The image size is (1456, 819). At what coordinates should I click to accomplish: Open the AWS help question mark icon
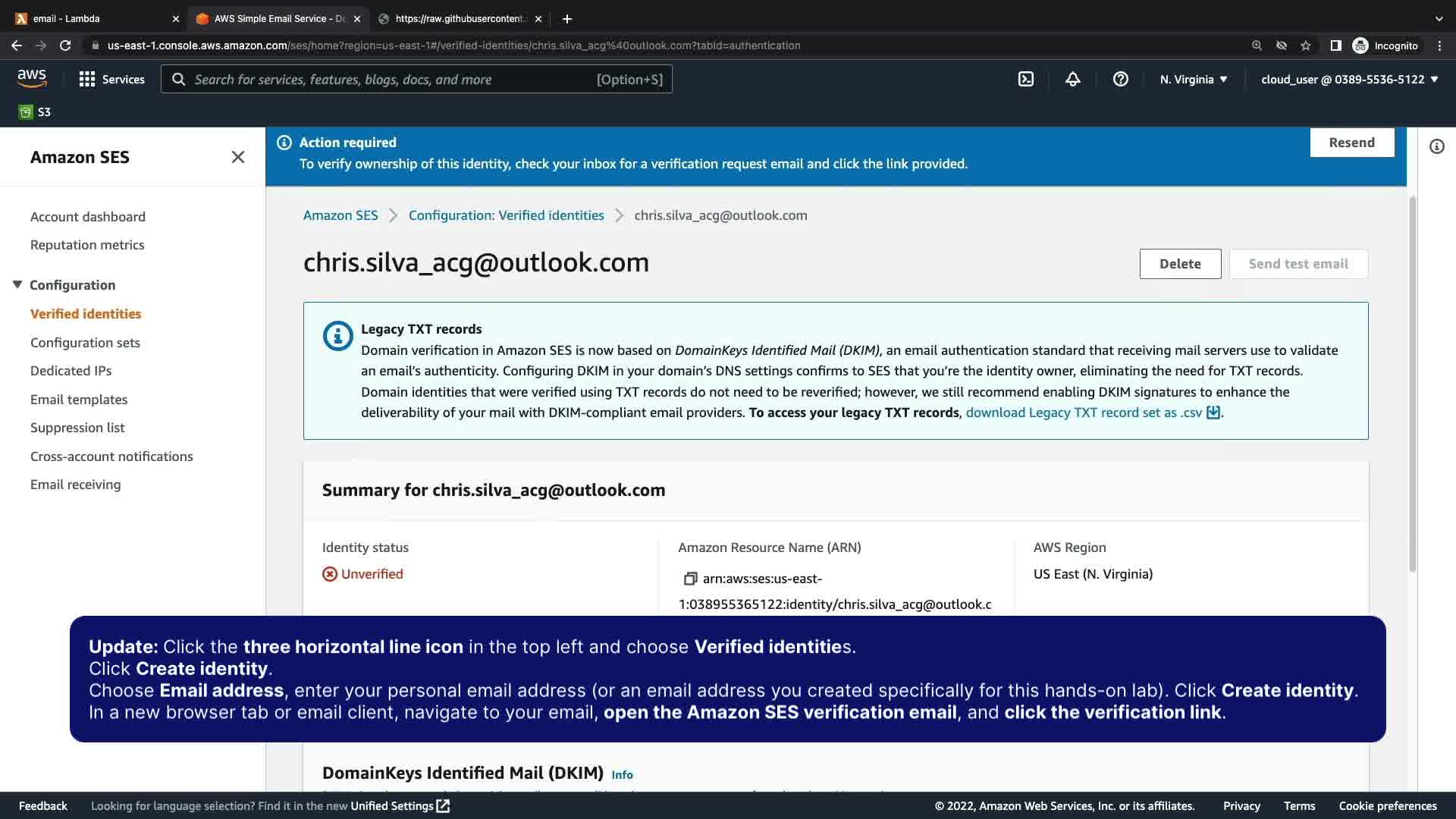pos(1120,79)
